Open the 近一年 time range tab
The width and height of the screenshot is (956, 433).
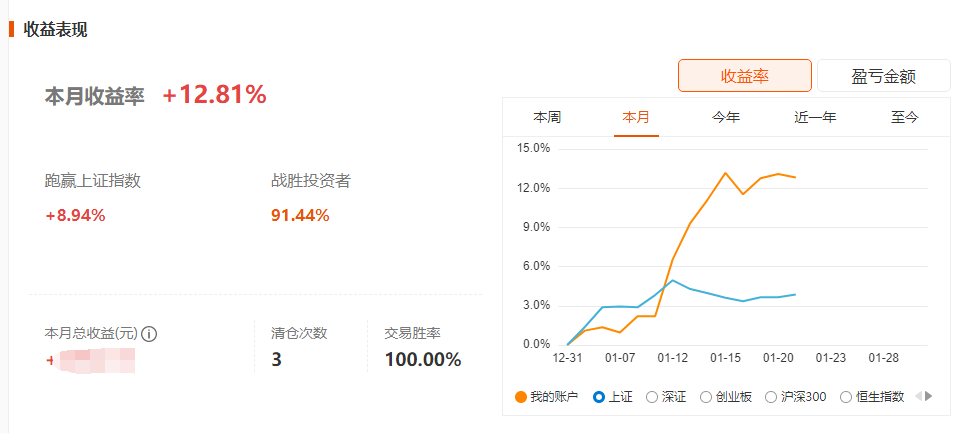tap(815, 117)
